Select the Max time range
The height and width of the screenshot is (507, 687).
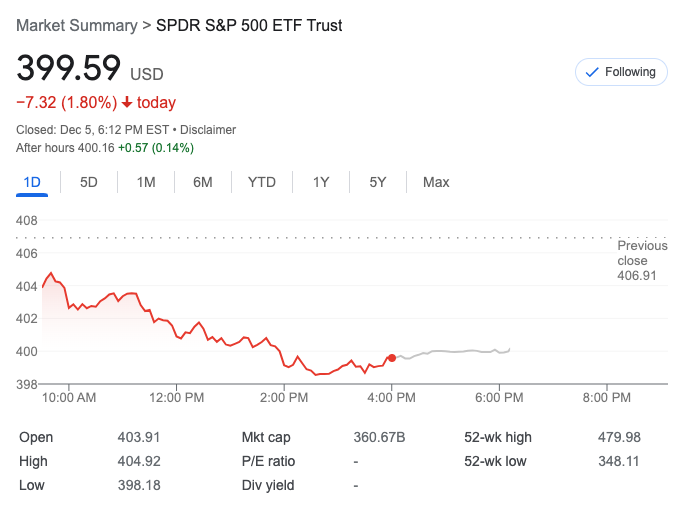pos(436,182)
